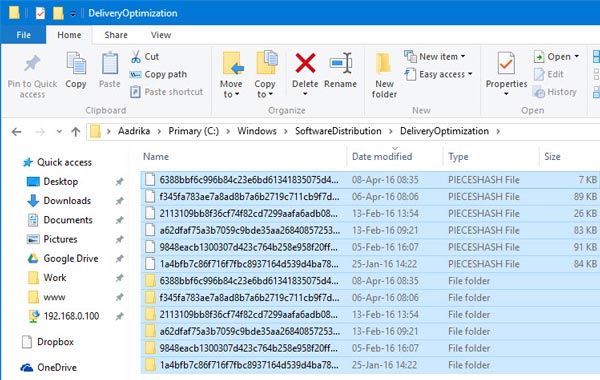
Task: Go to Primary (C:) in address bar
Action: pos(194,131)
